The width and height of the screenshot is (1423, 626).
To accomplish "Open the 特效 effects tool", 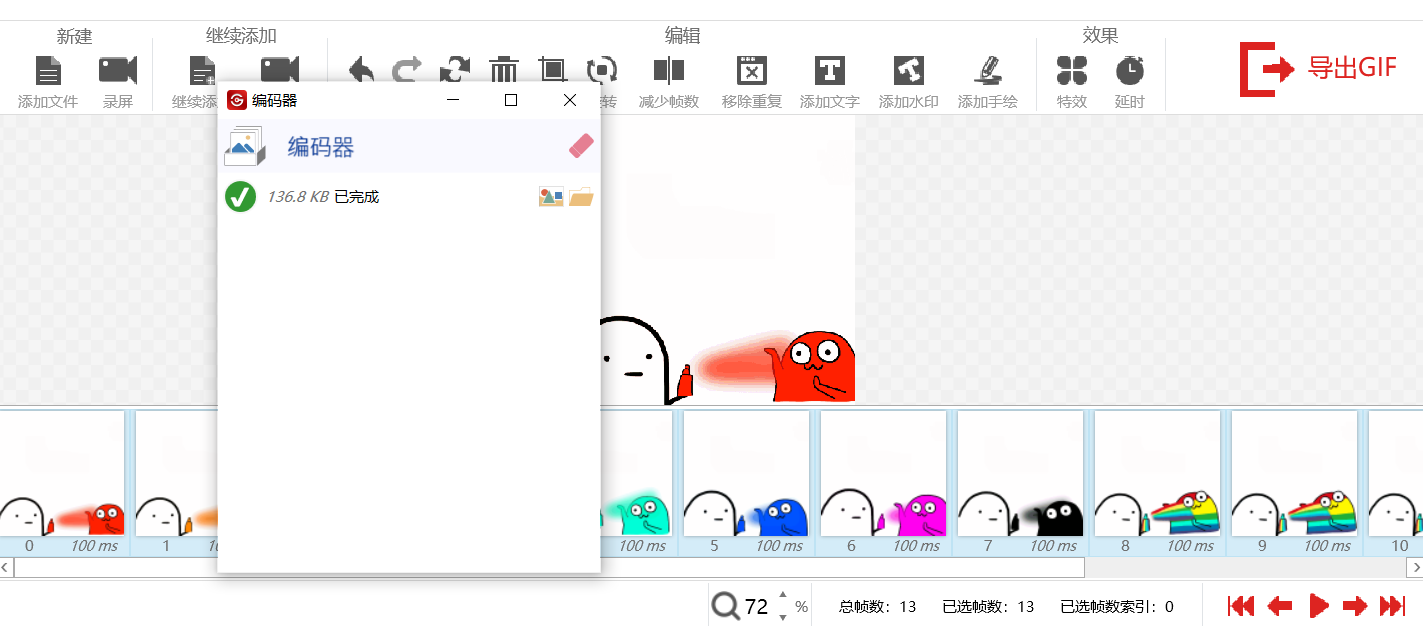I will (x=1071, y=71).
